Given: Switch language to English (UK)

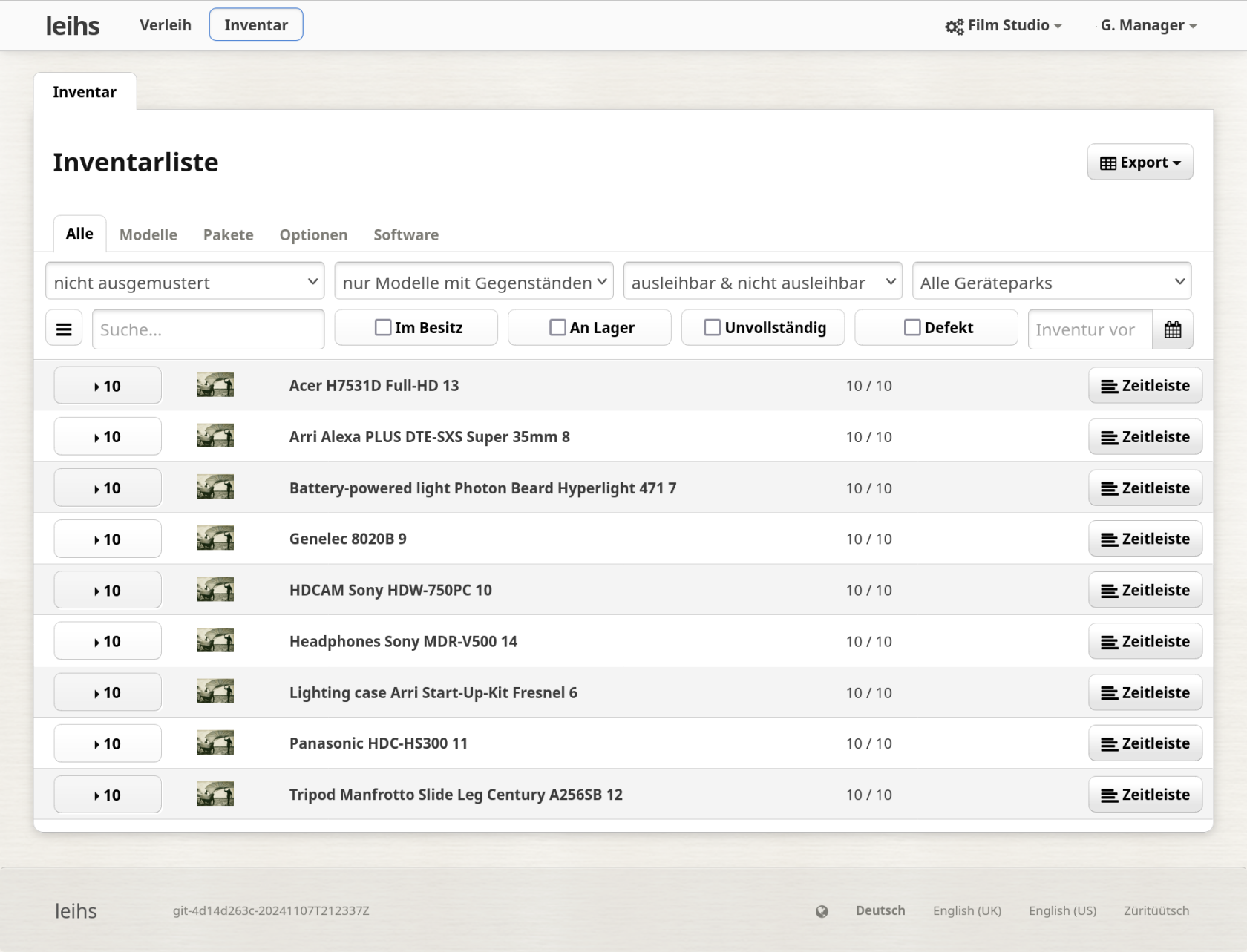Looking at the screenshot, I should point(967,910).
